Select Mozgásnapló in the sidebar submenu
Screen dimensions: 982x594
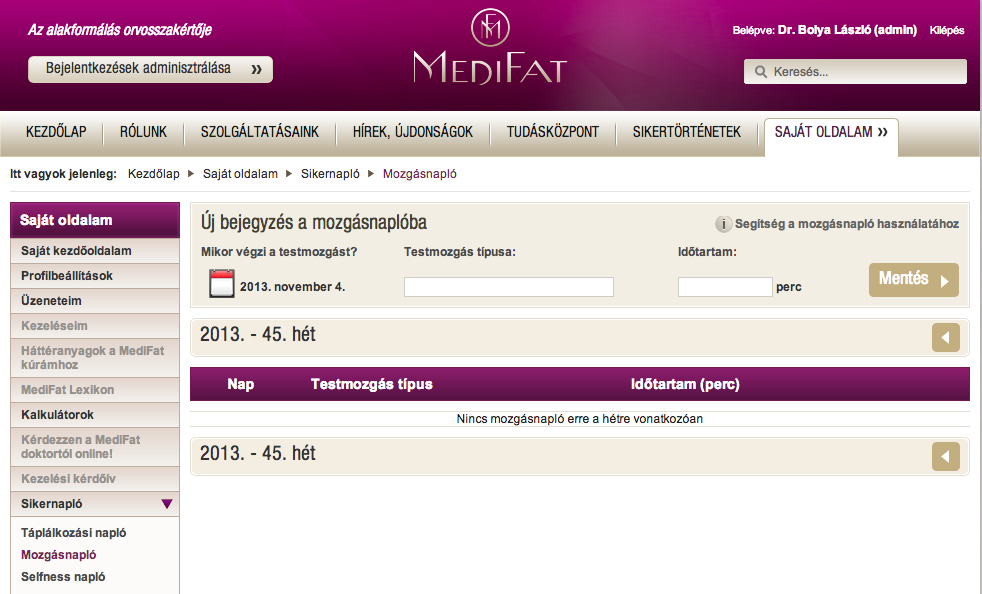point(58,555)
